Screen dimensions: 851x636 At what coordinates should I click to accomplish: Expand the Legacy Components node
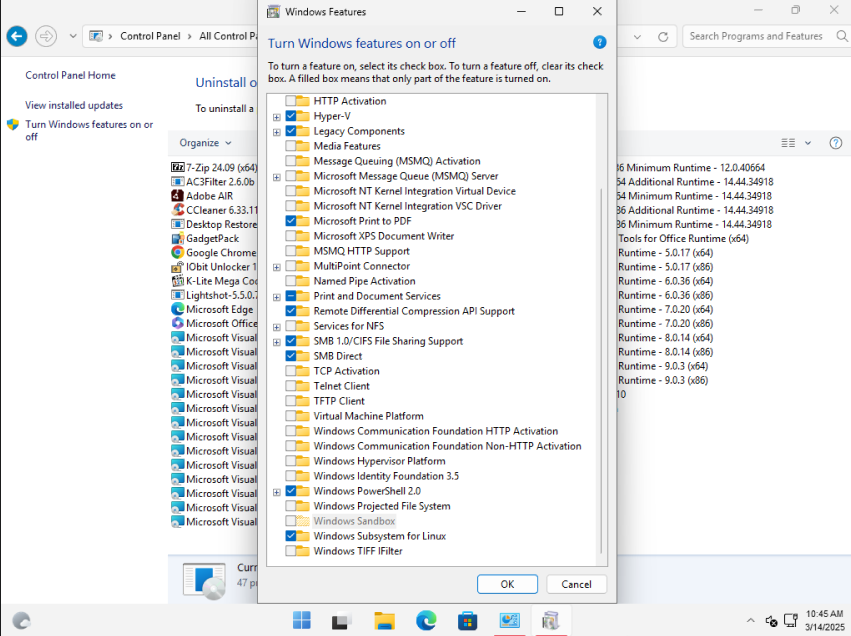pyautogui.click(x=277, y=132)
